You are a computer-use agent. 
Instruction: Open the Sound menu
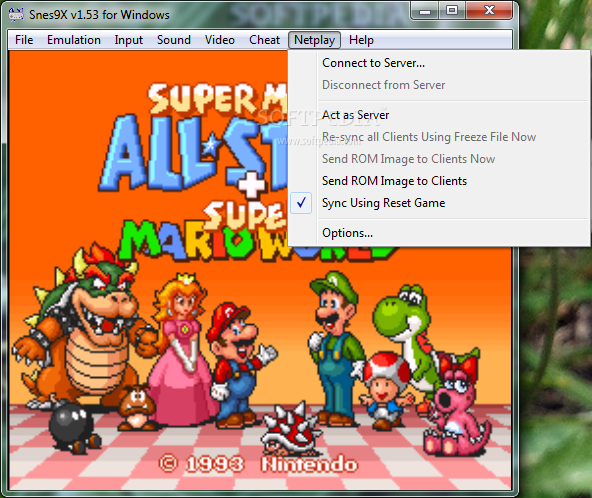[174, 40]
